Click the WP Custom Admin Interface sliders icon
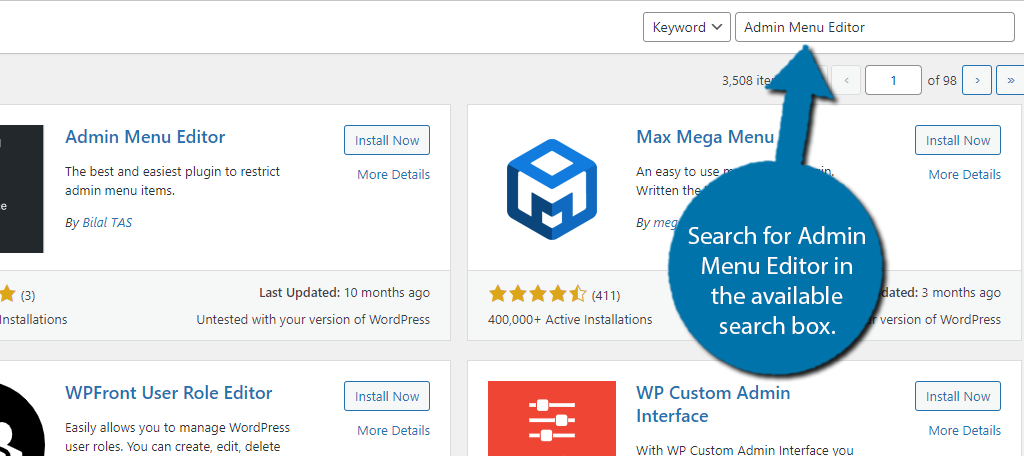The width and height of the screenshot is (1024, 456). 552,419
